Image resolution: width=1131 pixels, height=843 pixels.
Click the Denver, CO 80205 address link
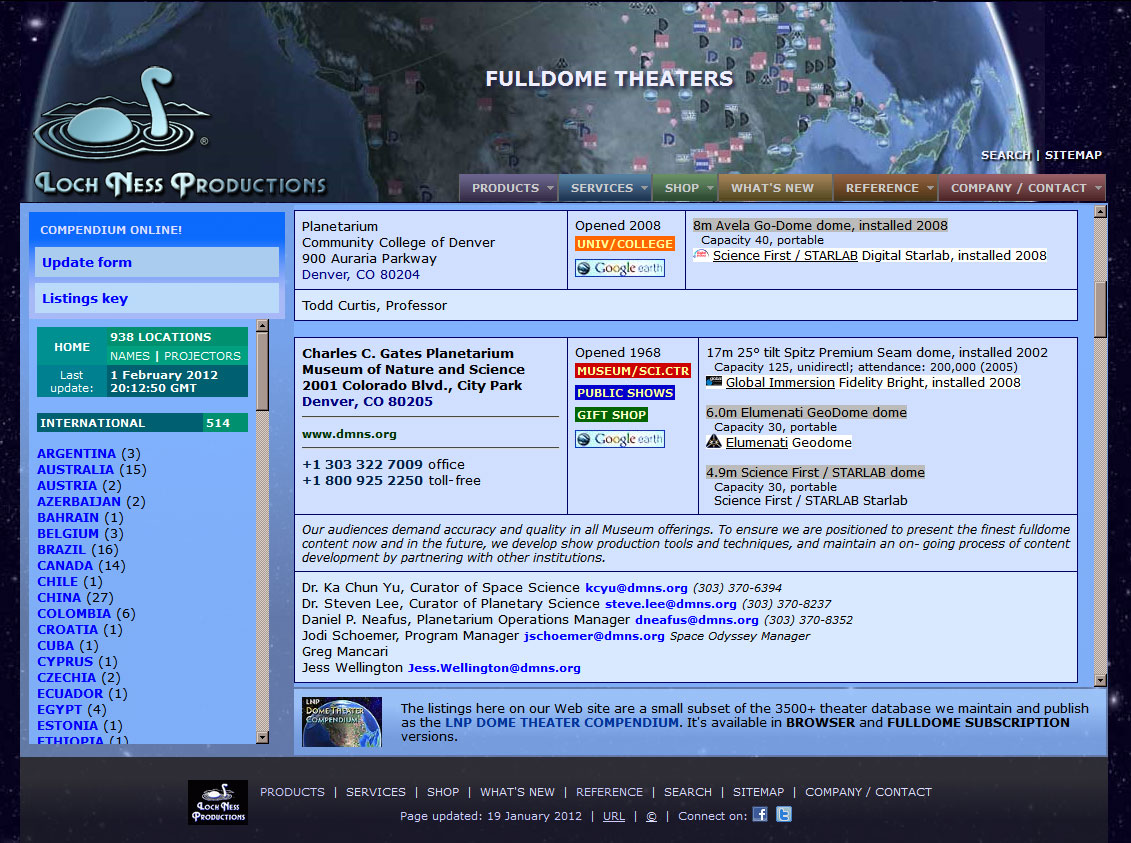367,402
